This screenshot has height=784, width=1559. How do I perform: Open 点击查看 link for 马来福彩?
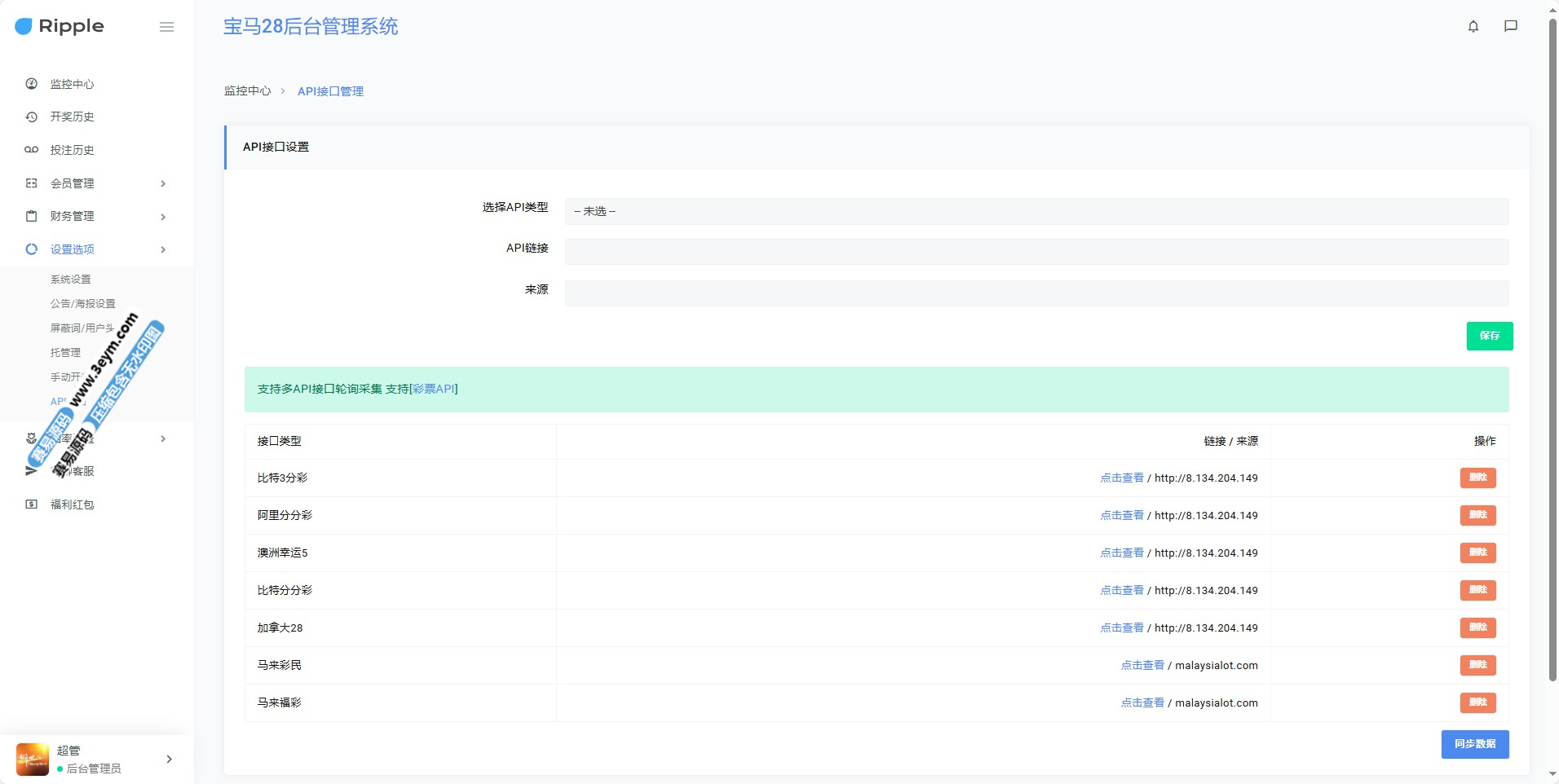point(1142,703)
